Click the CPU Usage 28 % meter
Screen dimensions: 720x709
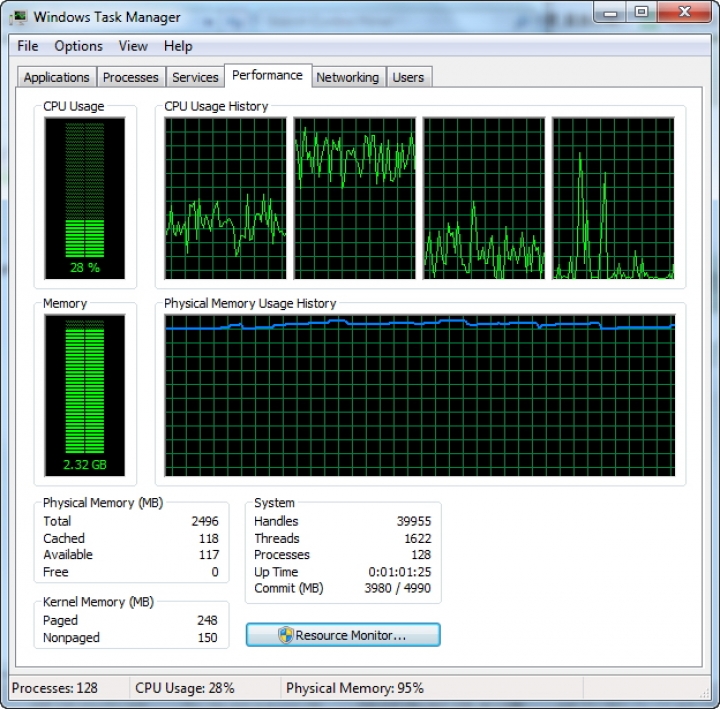(84, 198)
